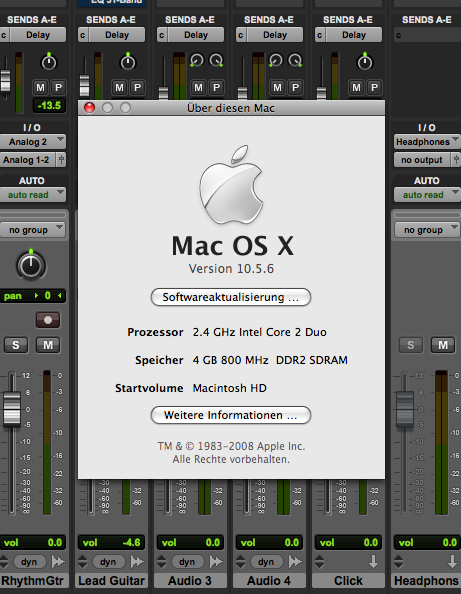Screen dimensions: 461x594
Task: Click the -13.5 send level readout
Action: click(49, 105)
